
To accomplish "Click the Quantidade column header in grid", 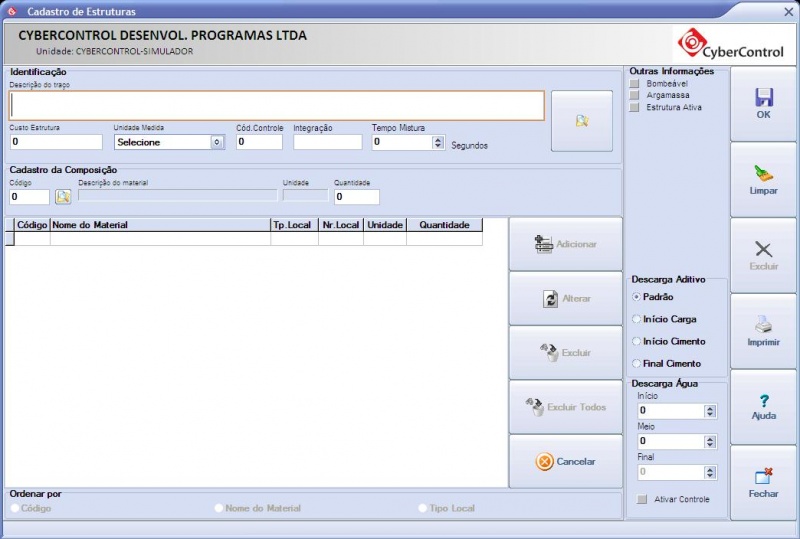I will click(444, 225).
